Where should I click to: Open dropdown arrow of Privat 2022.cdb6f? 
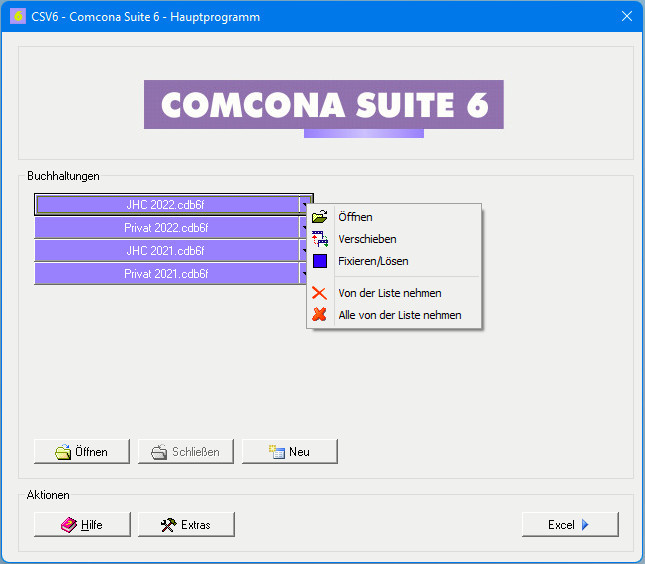[x=304, y=227]
